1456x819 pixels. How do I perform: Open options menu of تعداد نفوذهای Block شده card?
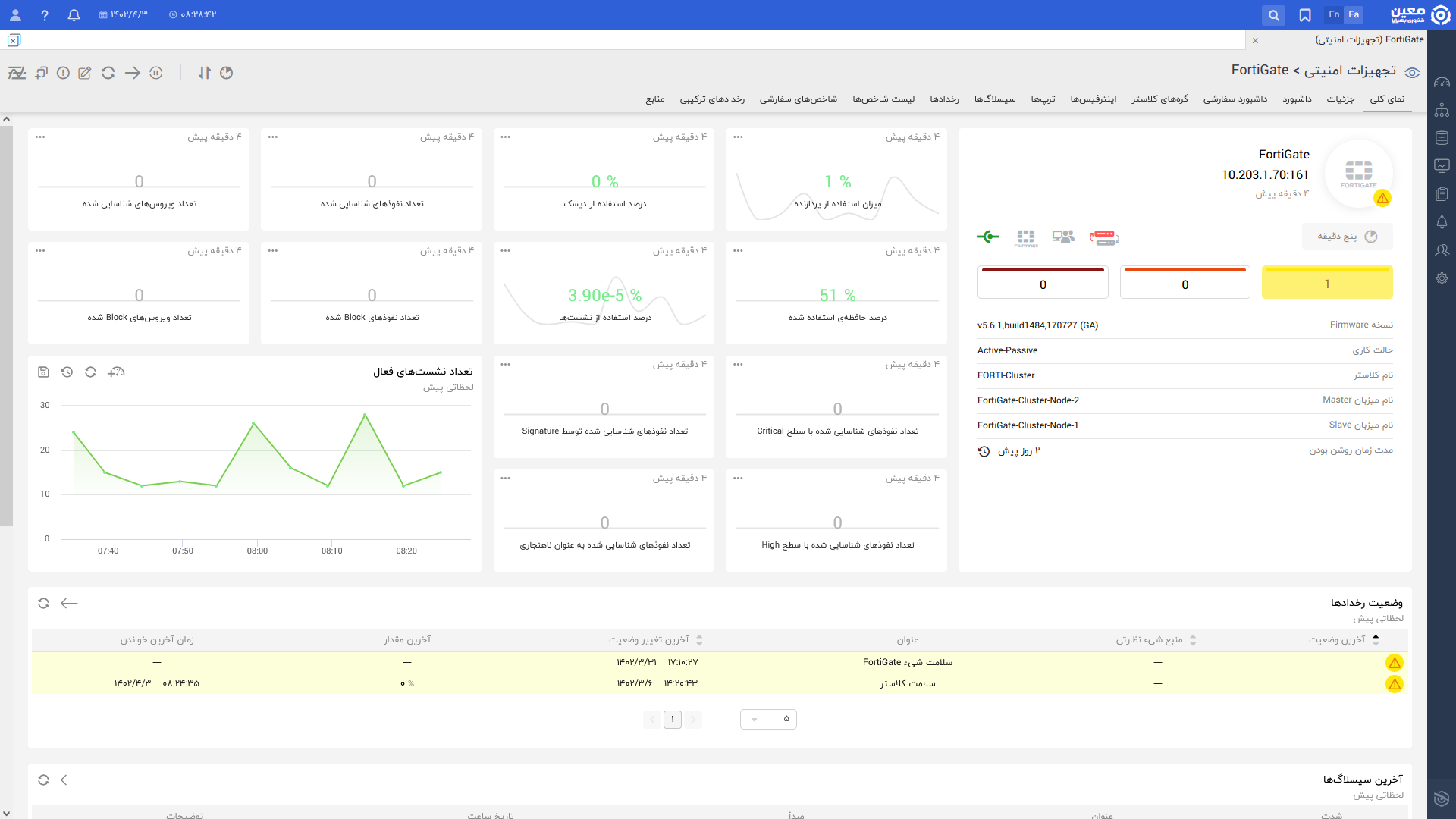pyautogui.click(x=273, y=251)
